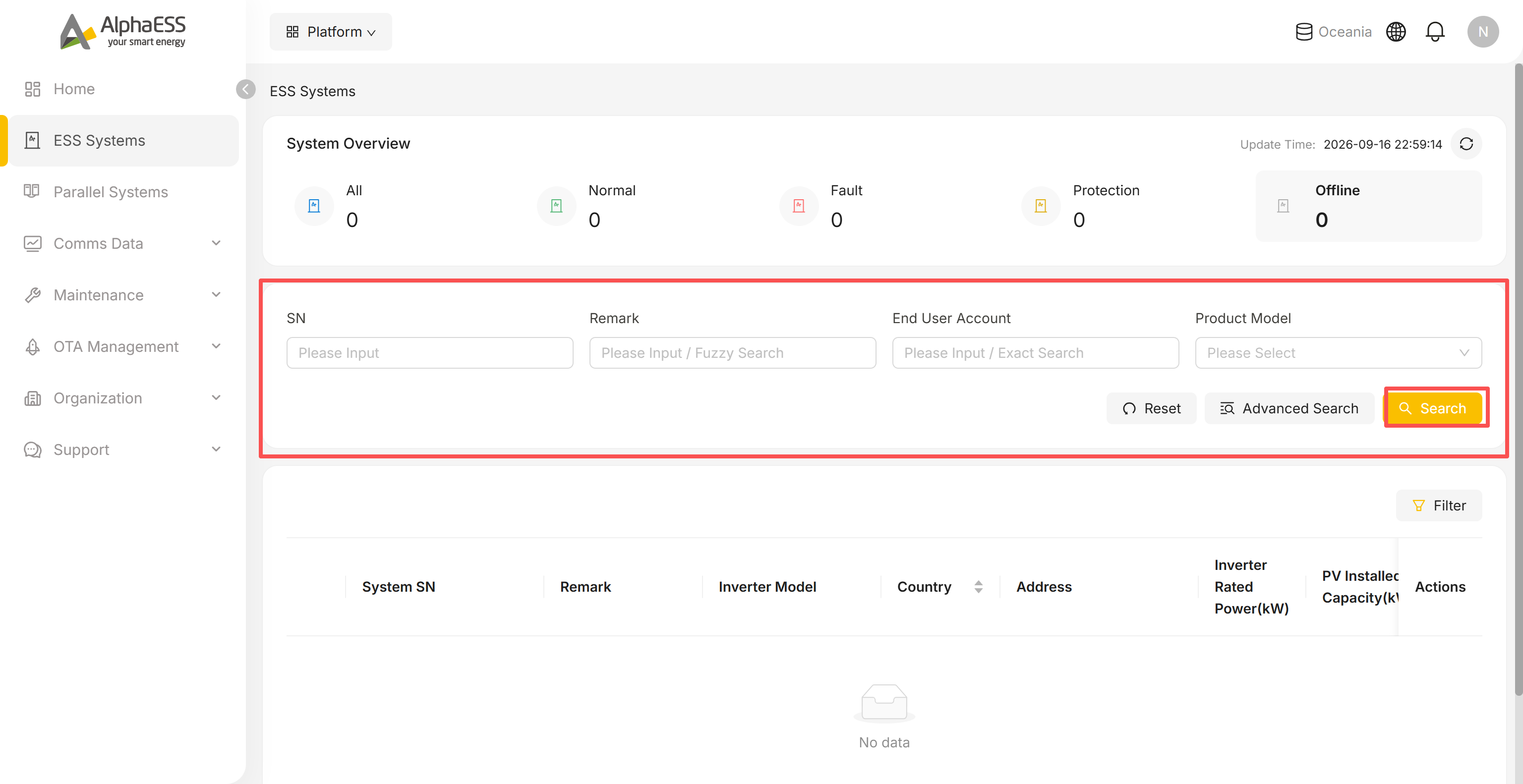
Task: Expand the Support menu
Action: click(123, 449)
